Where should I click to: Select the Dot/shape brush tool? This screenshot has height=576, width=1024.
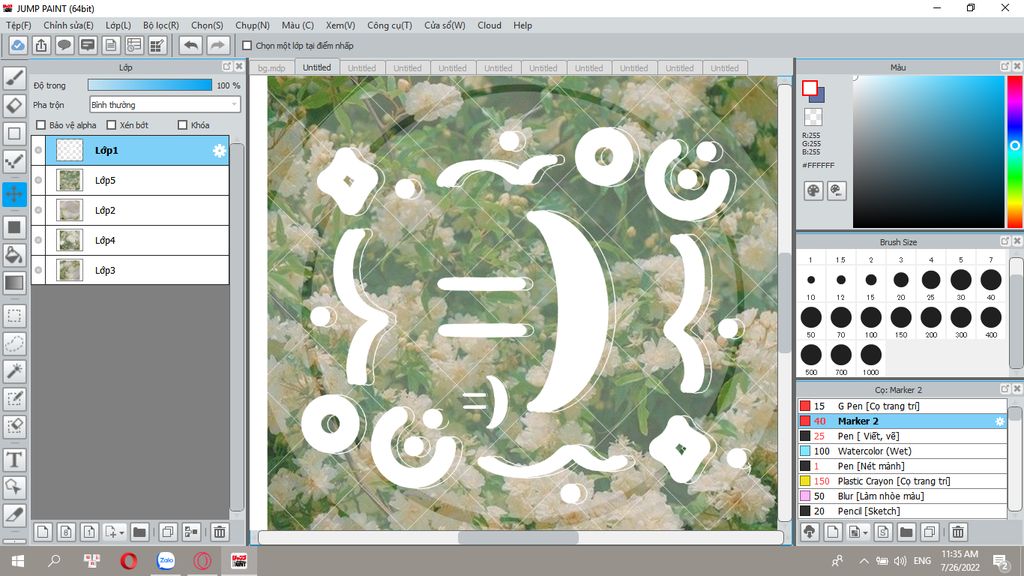tap(14, 161)
